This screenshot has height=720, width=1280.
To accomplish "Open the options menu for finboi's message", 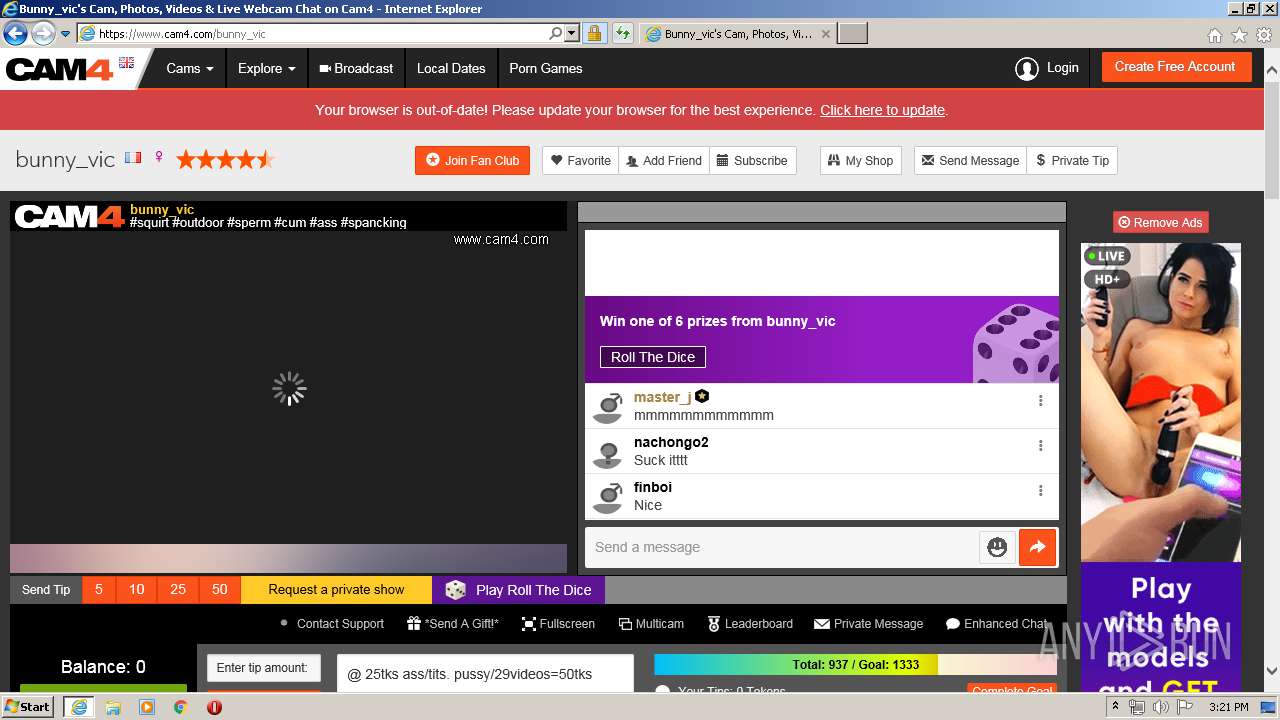I will coord(1040,490).
